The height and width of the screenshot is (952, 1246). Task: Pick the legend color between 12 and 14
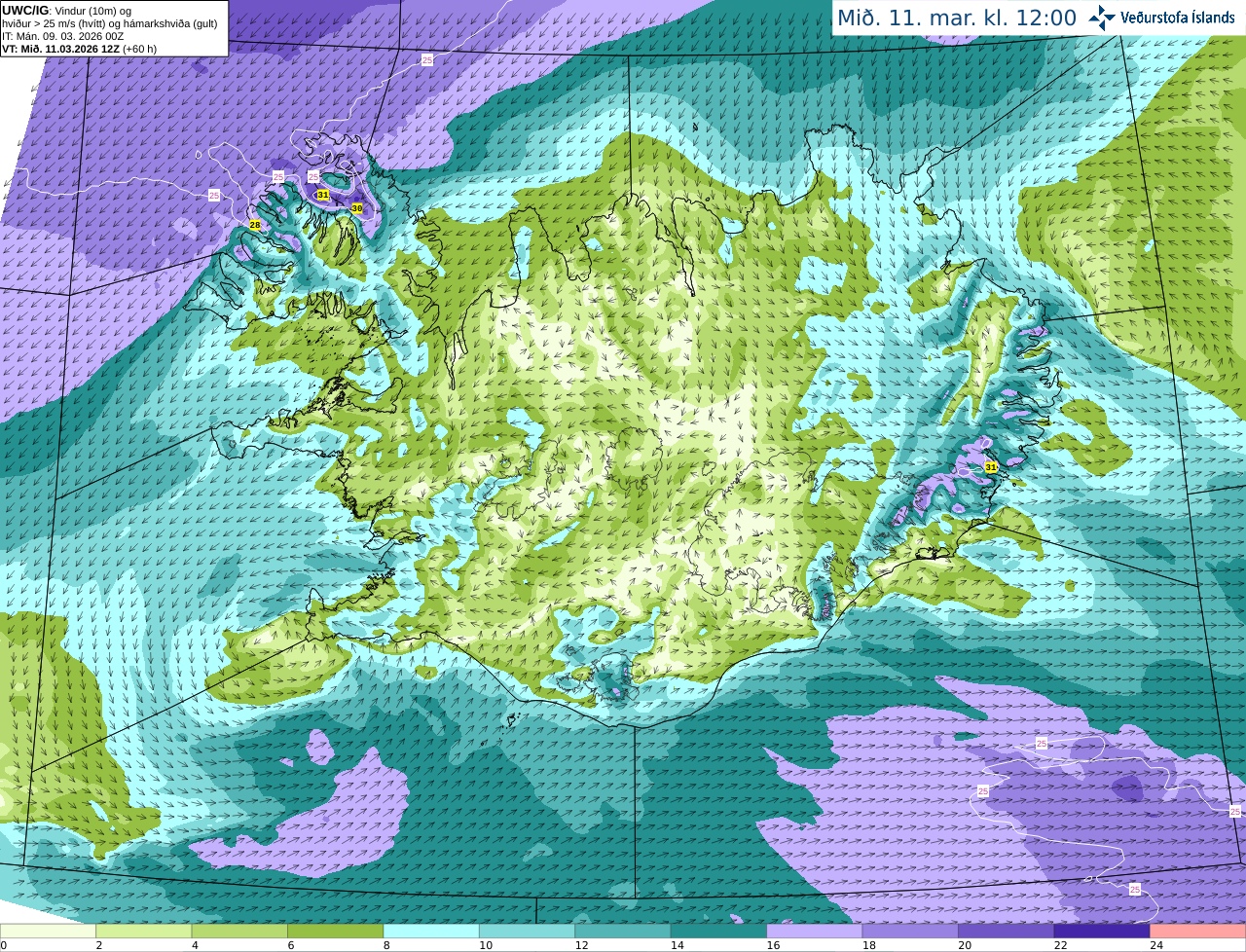pyautogui.click(x=623, y=931)
